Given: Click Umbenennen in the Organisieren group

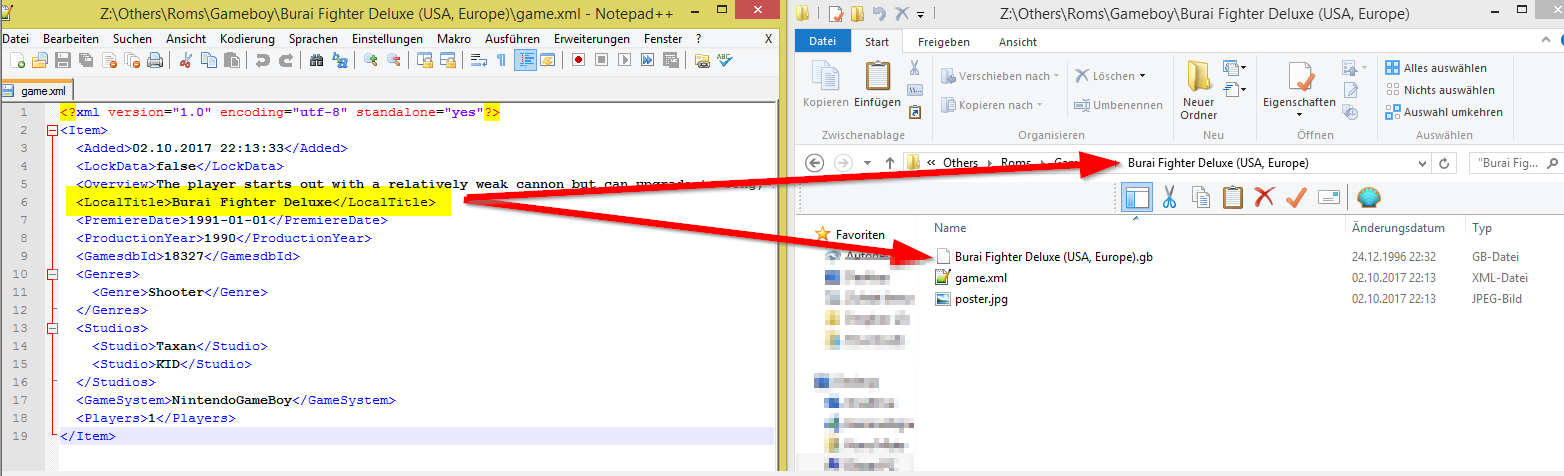Looking at the screenshot, I should click(x=1118, y=105).
